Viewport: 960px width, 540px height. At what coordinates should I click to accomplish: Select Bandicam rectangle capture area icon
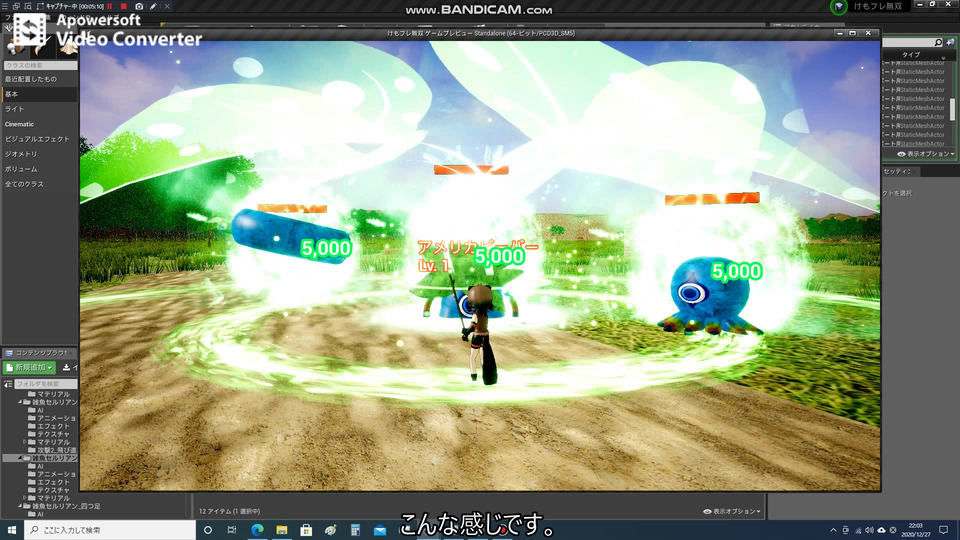[40, 6]
